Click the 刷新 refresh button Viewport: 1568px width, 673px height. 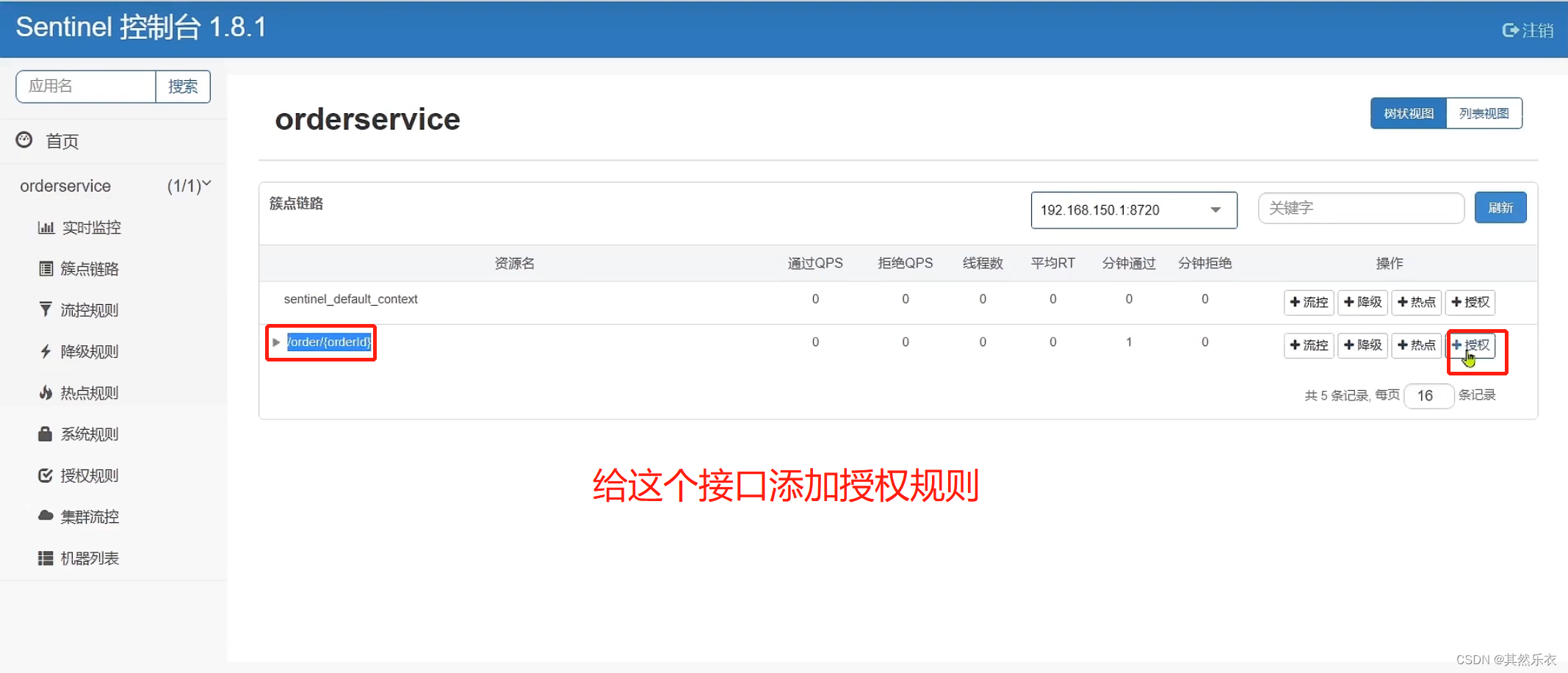[1500, 207]
